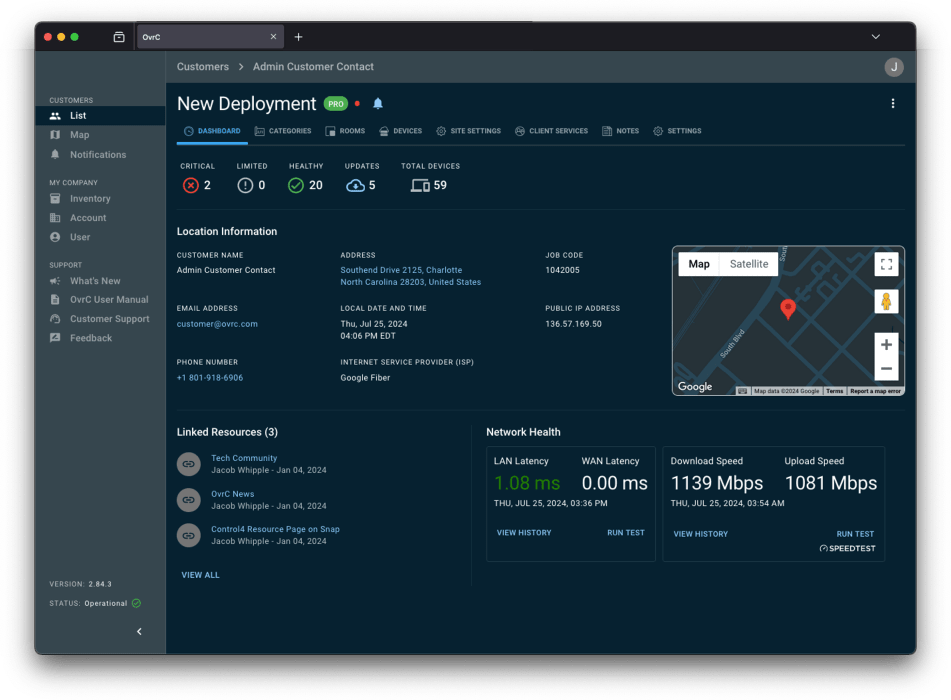Open the three-dot more options menu

coord(892,103)
